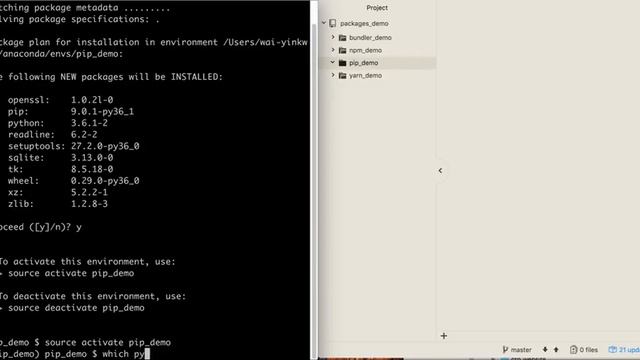
Task: Click the pip_demo folder icon
Action: pos(342,63)
